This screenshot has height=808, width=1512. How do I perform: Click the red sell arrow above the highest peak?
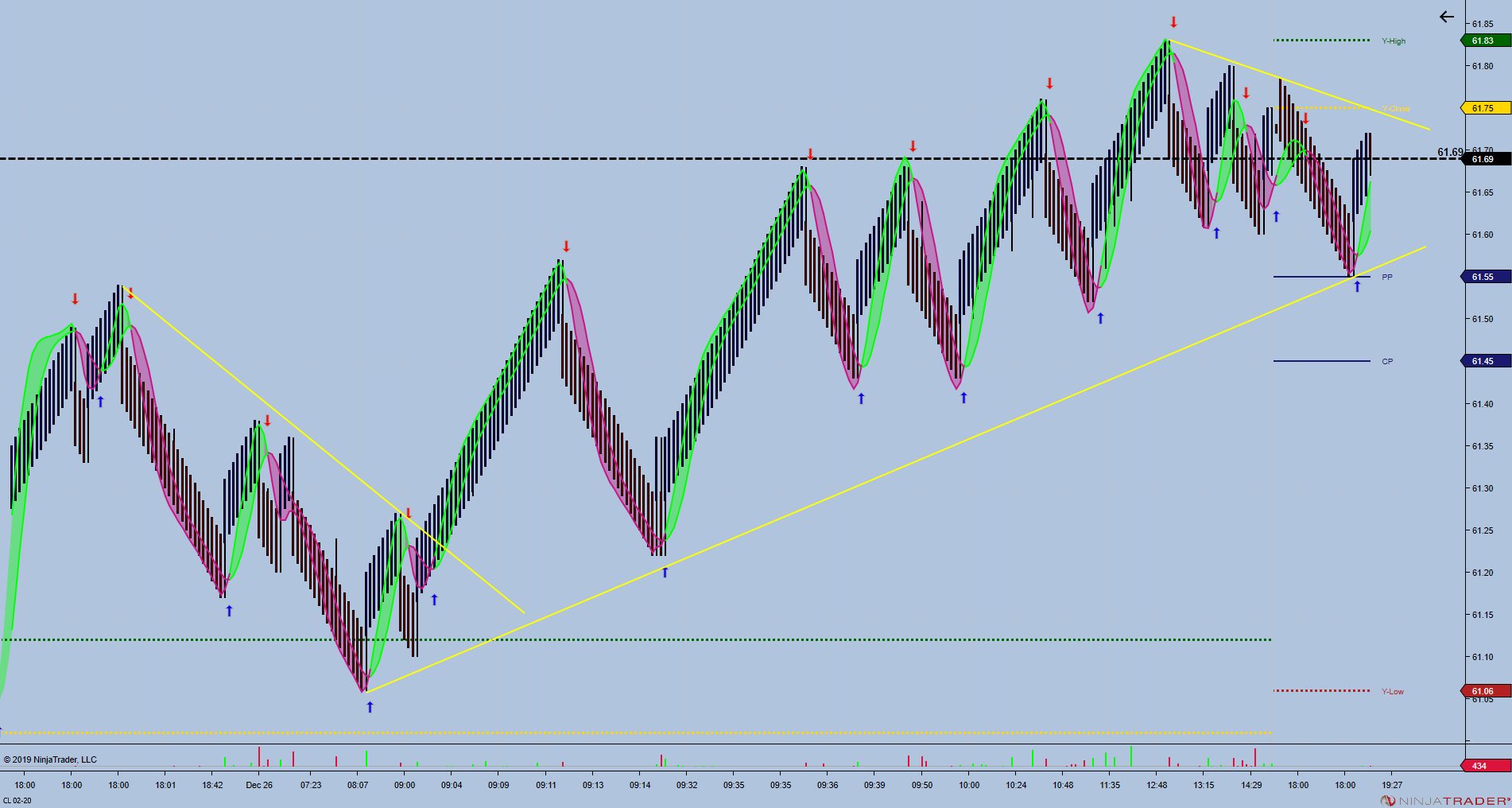(1173, 22)
